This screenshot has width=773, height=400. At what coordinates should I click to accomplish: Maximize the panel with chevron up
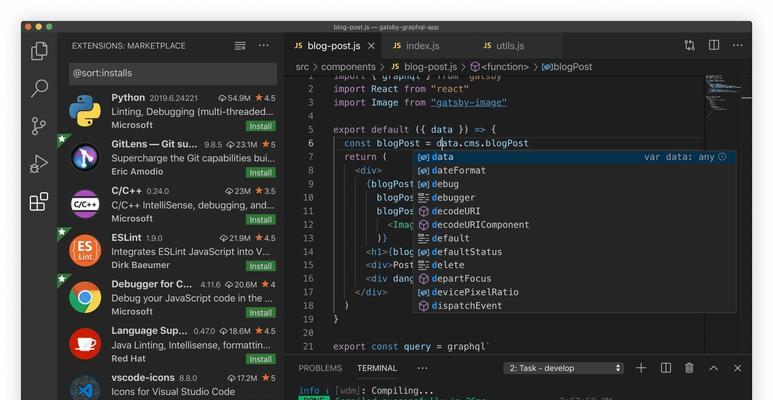tap(713, 368)
